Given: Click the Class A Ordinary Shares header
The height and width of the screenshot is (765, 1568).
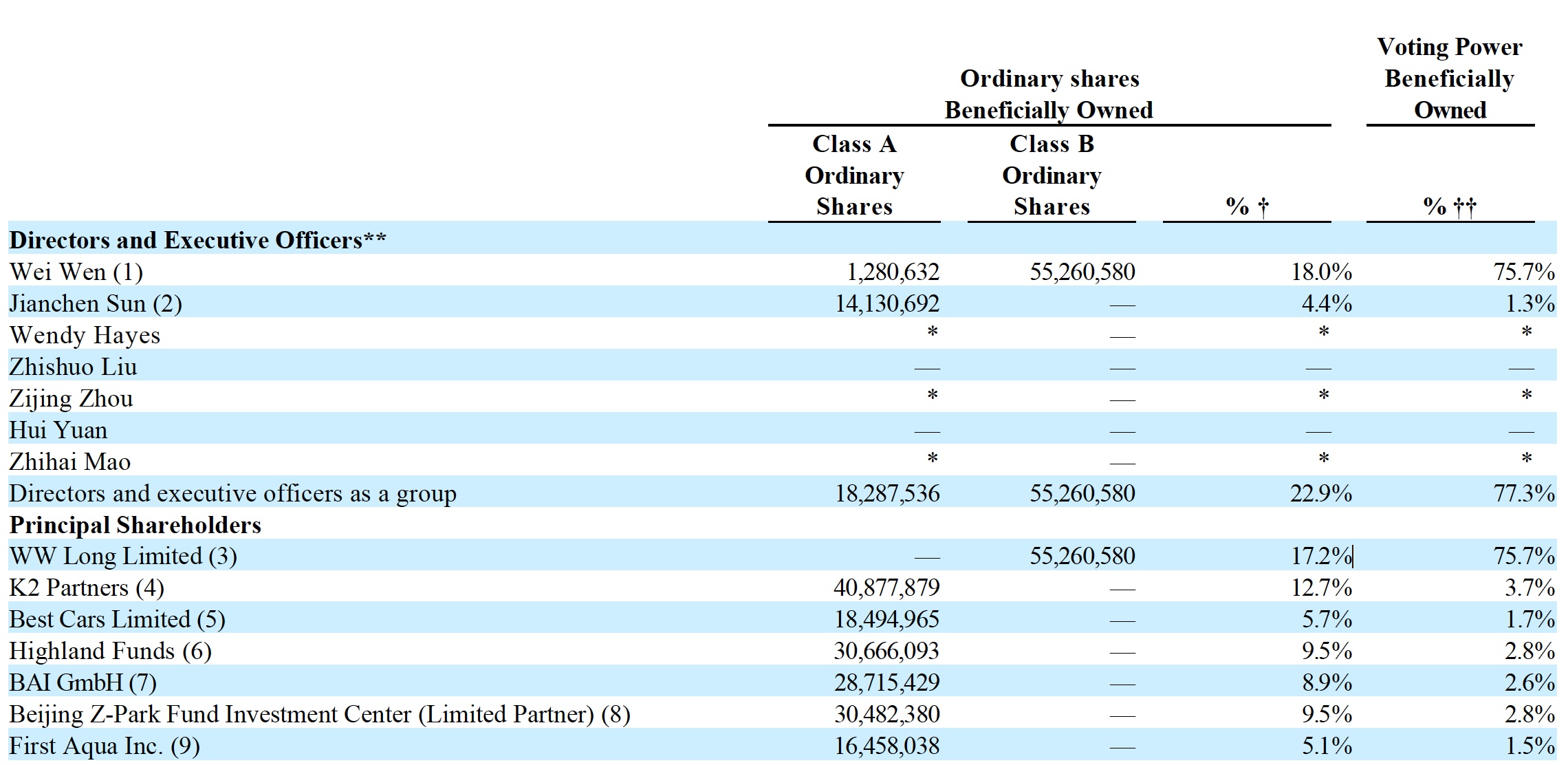Looking at the screenshot, I should point(853,175).
